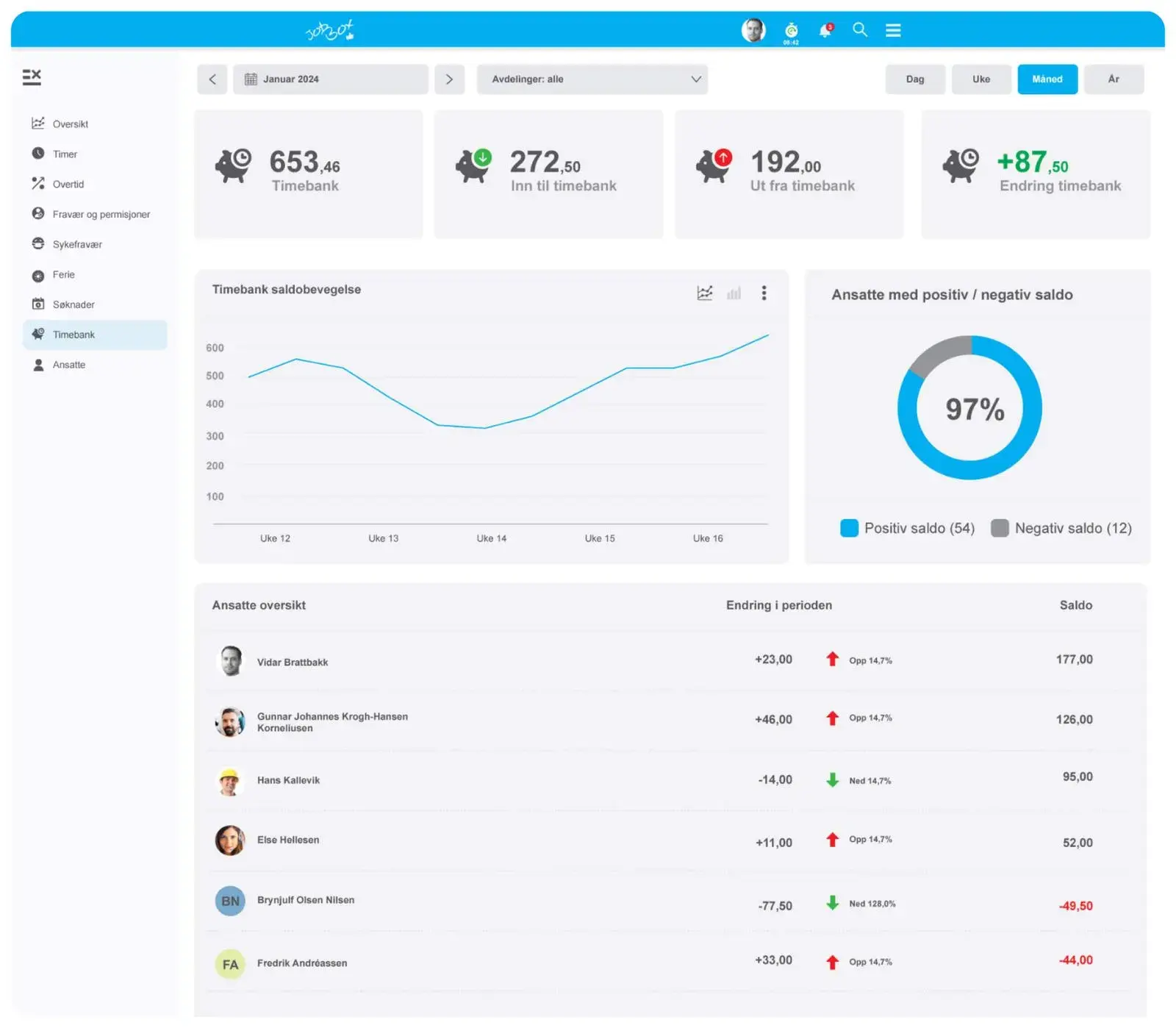Viewport: 1176px width, 1028px height.
Task: Collapse the sidebar menu icon
Action: tap(32, 77)
